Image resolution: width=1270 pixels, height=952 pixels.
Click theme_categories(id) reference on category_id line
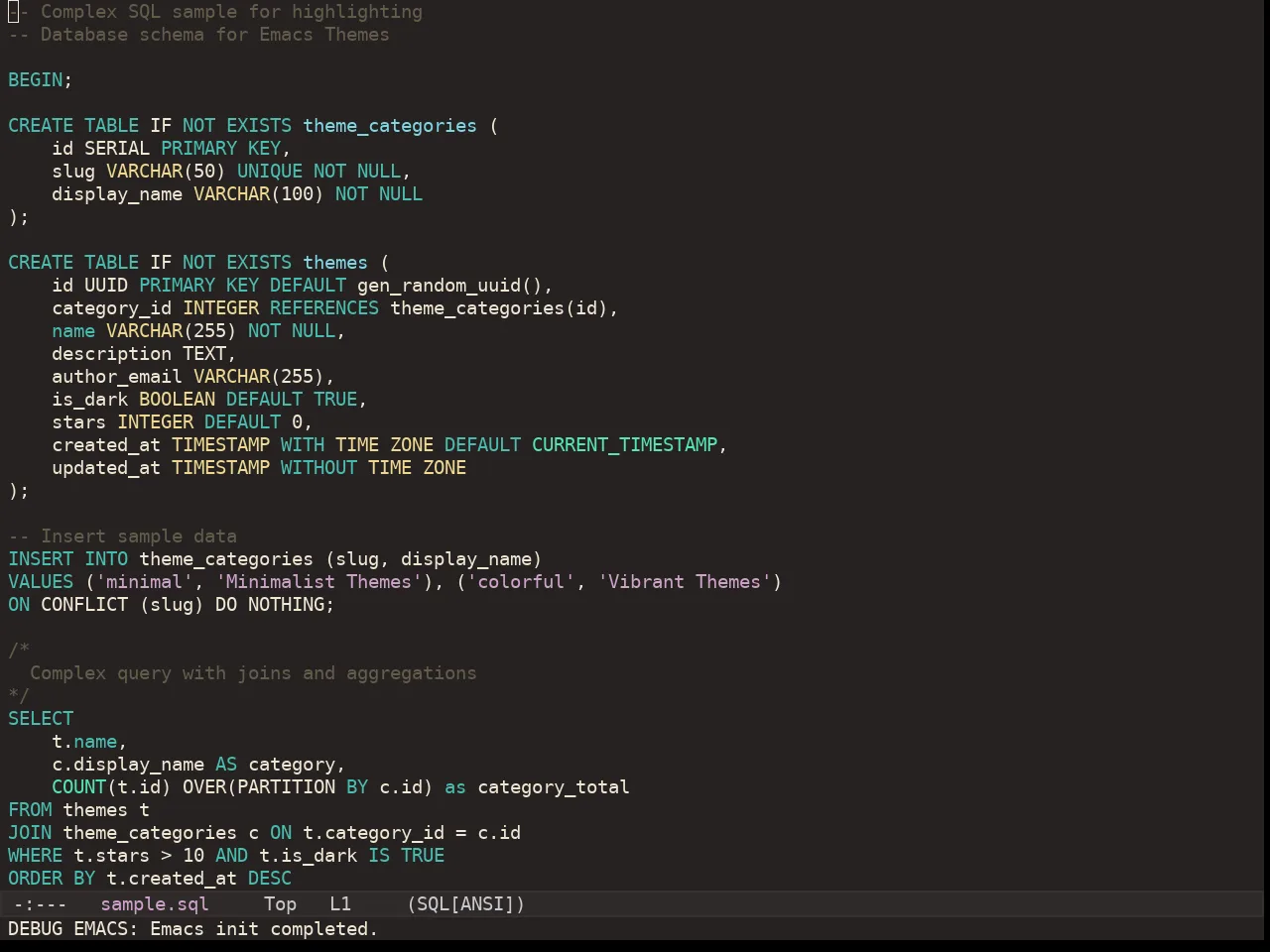tap(499, 308)
